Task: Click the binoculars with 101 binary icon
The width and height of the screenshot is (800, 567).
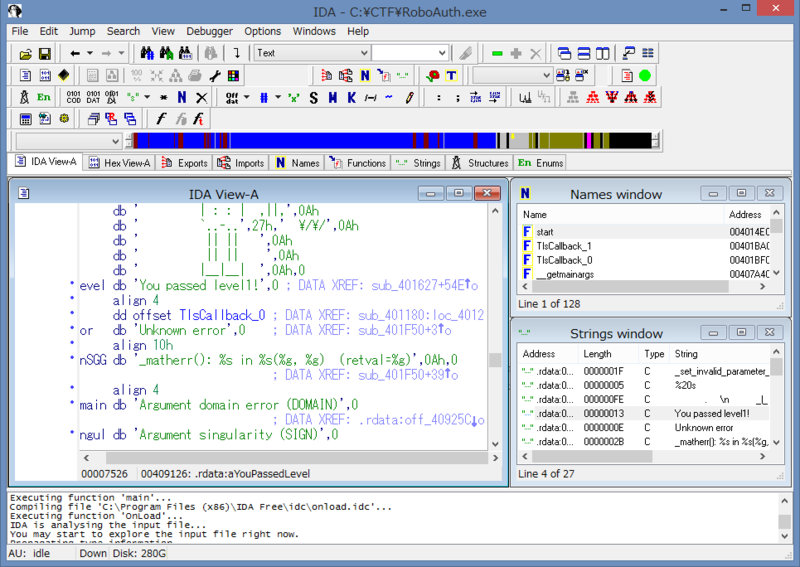Action: pos(185,53)
